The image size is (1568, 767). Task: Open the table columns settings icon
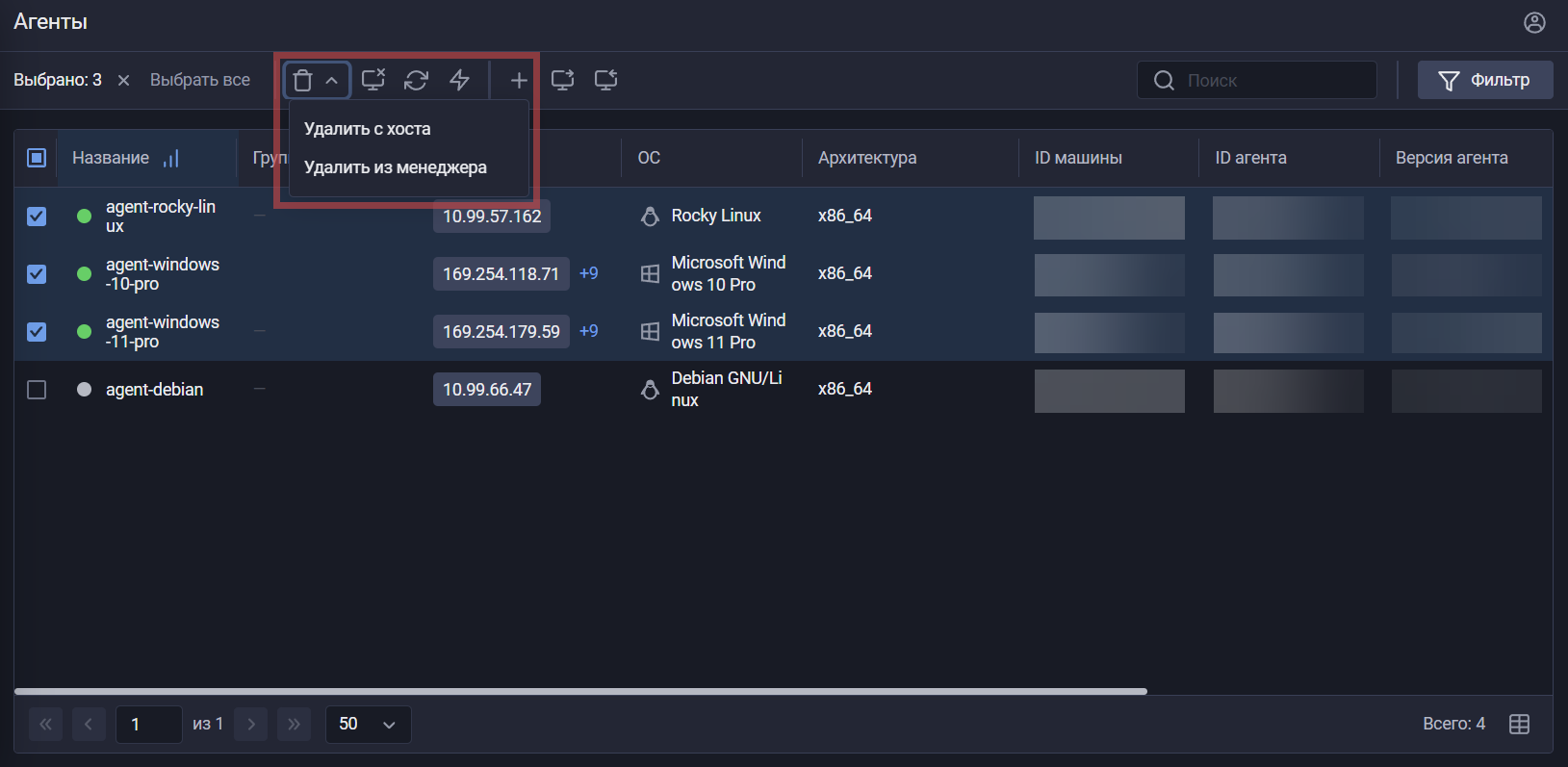pyautogui.click(x=1520, y=725)
